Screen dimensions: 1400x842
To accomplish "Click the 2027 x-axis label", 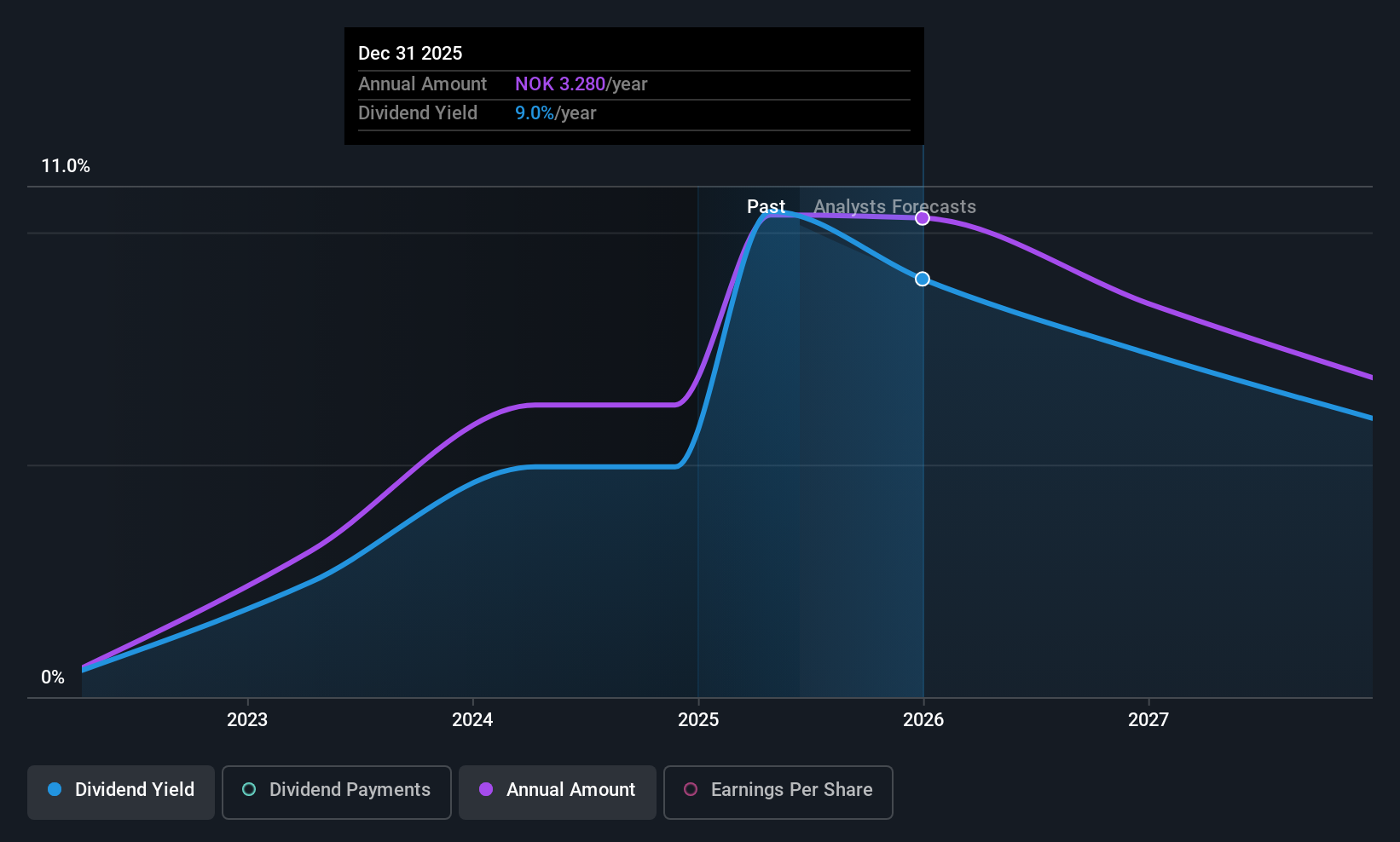I will tap(1148, 720).
